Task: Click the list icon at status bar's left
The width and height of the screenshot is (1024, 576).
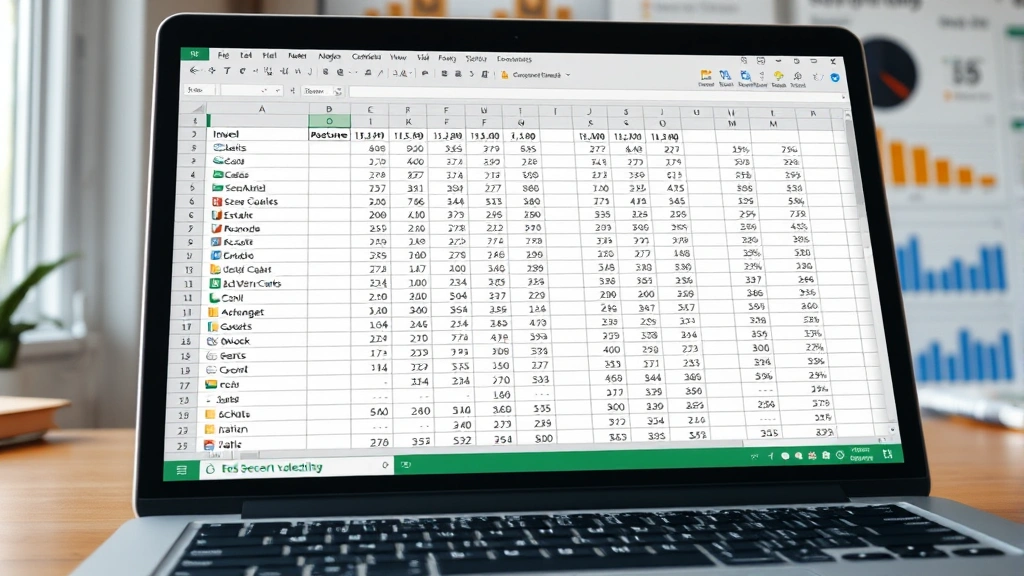Action: (x=181, y=468)
